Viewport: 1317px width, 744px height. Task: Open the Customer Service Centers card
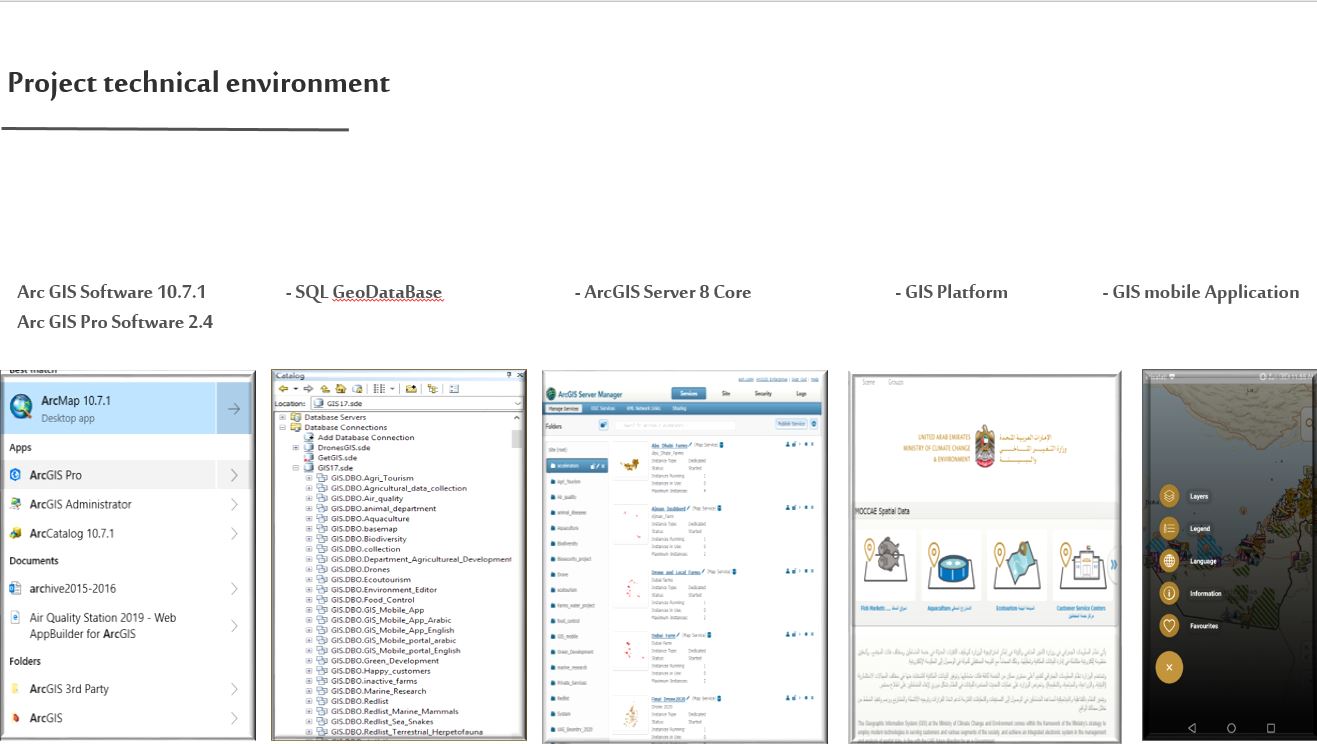coord(1080,572)
